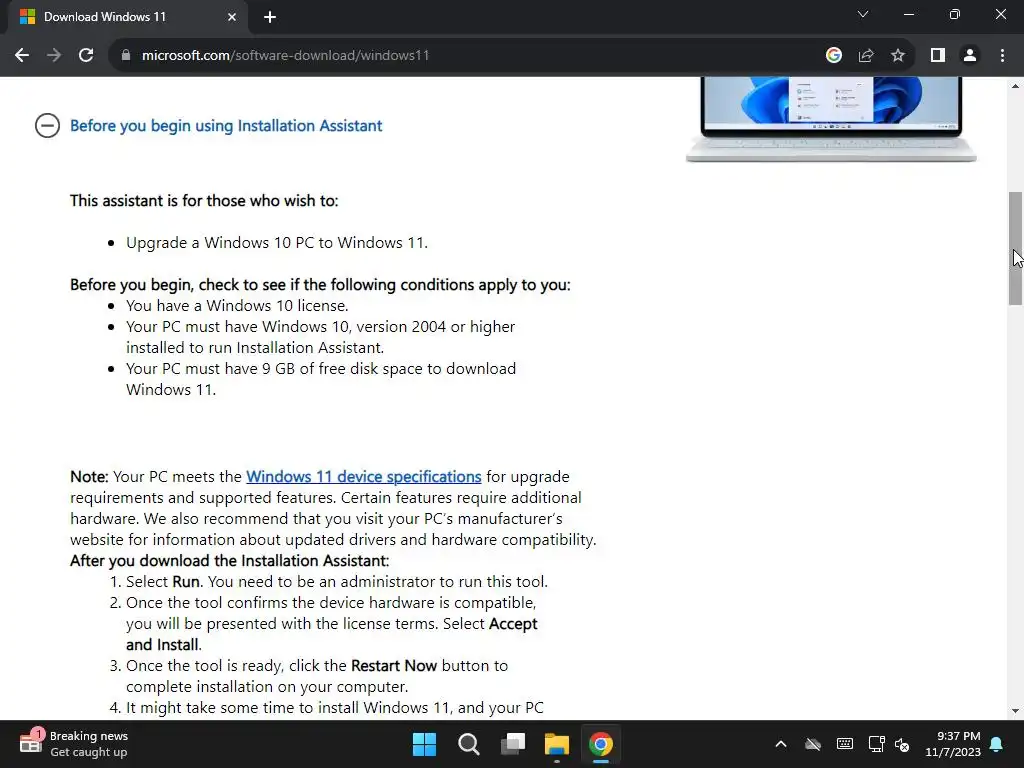Open the browser side panel
Image resolution: width=1024 pixels, height=768 pixels.
[x=938, y=56]
